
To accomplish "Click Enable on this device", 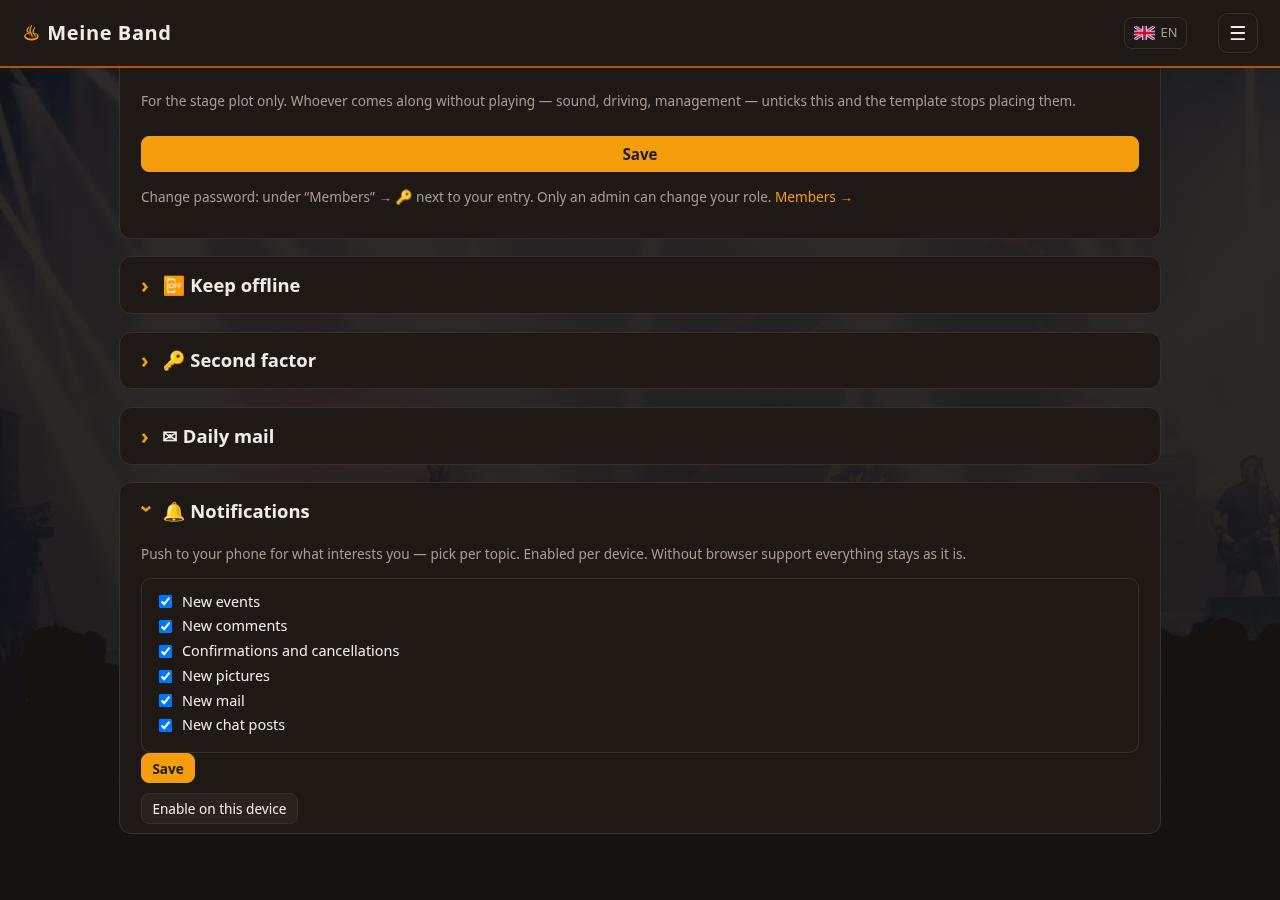I will [x=219, y=809].
